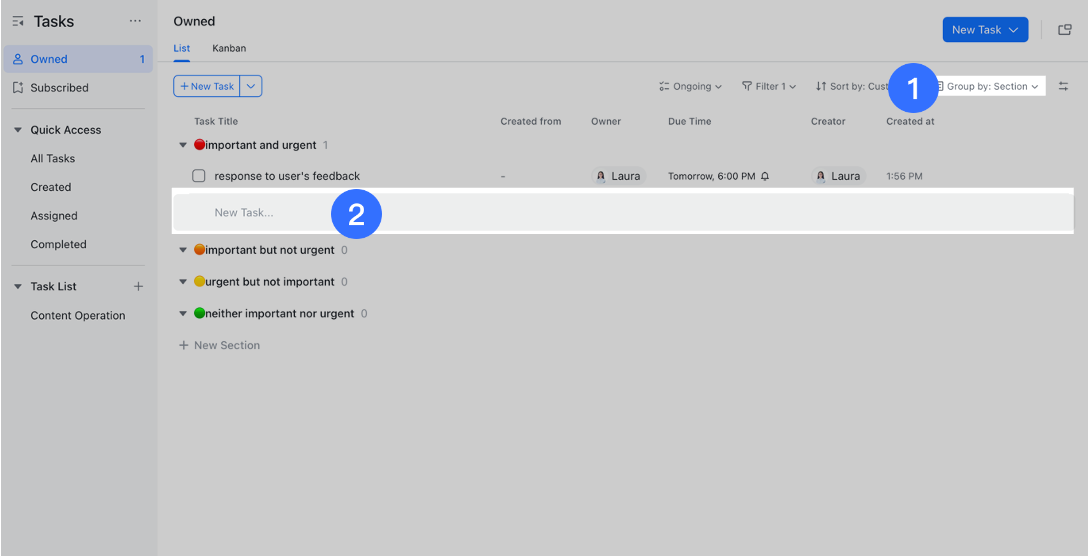Open the Filter 1 dropdown
This screenshot has height=556, width=1088.
768,87
